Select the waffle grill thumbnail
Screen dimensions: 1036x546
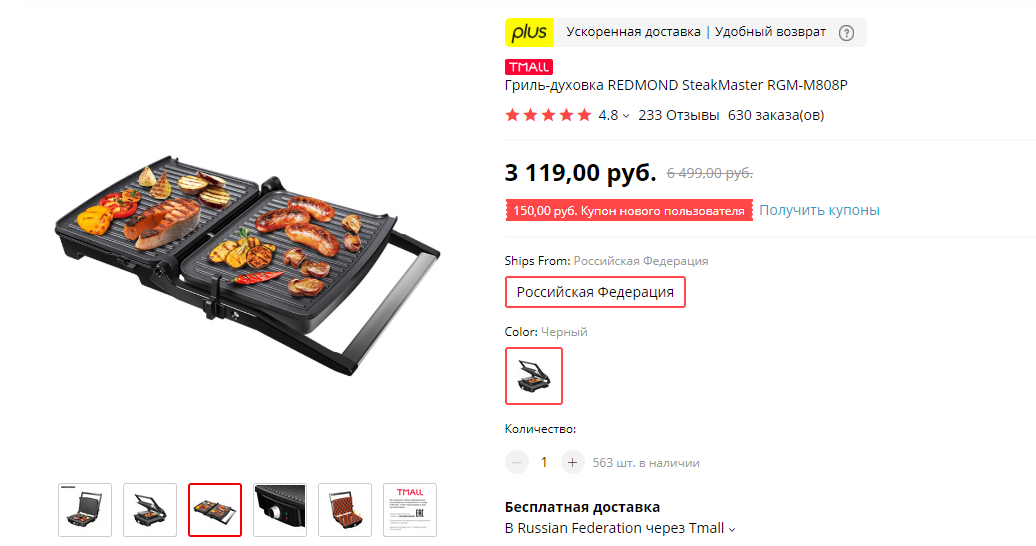345,510
